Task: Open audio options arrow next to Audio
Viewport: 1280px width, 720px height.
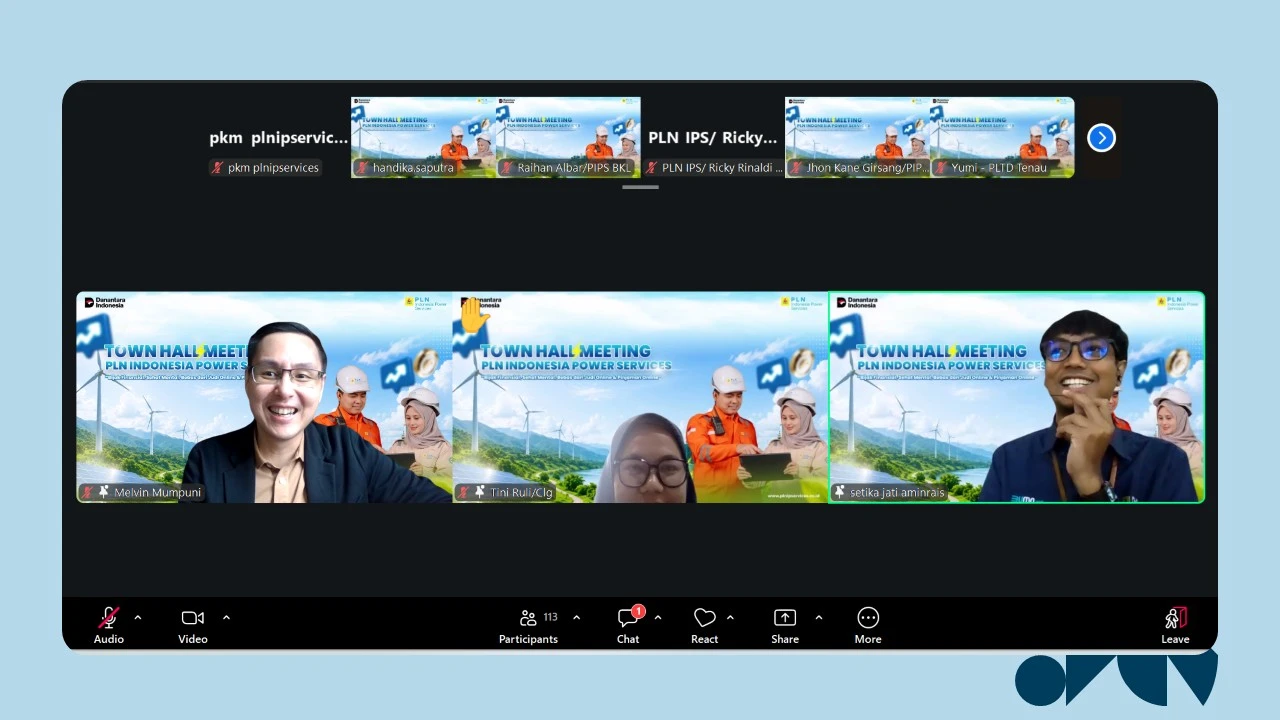Action: [138, 618]
